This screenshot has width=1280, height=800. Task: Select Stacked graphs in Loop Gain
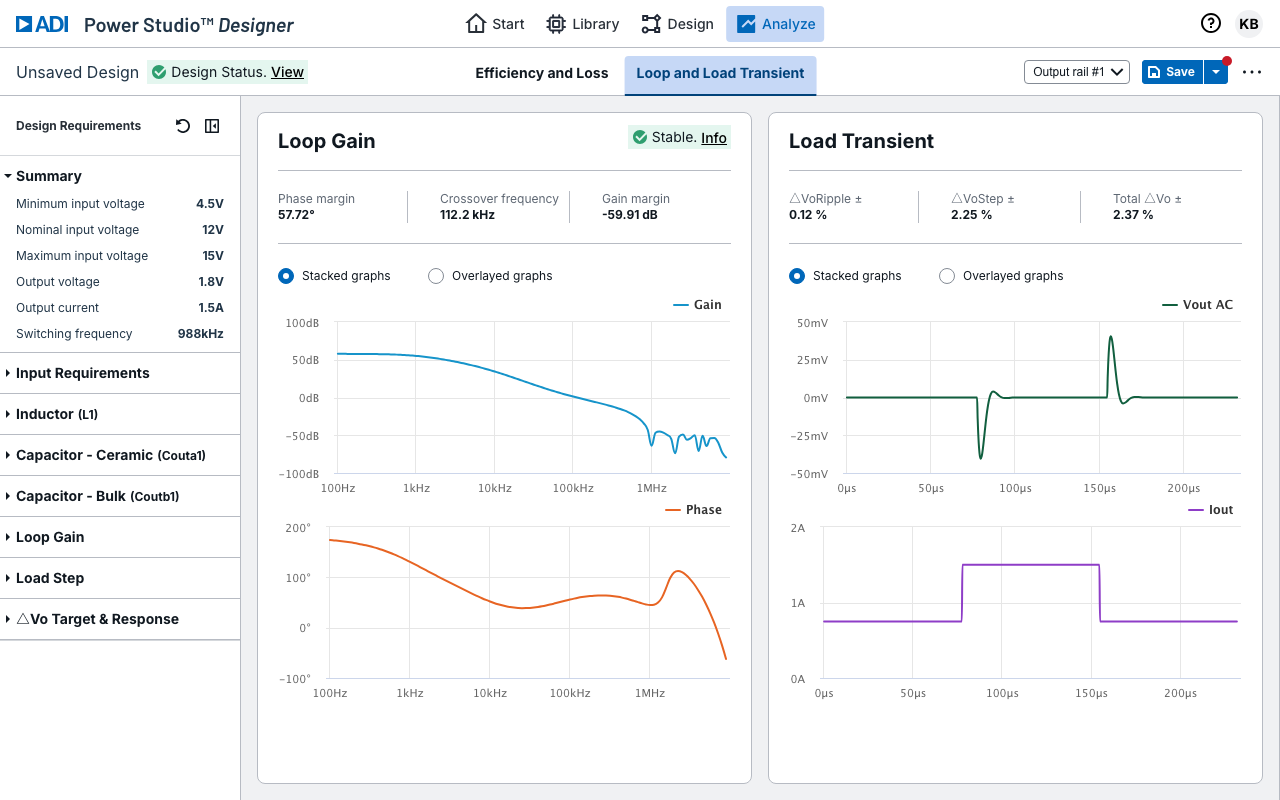click(286, 276)
